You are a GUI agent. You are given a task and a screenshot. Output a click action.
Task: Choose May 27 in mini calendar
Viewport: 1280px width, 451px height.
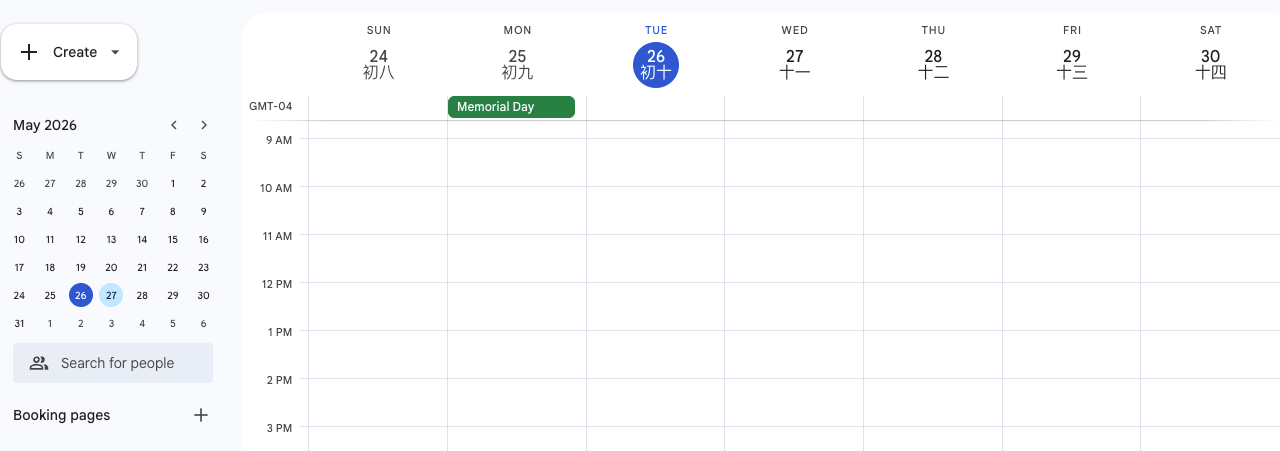(x=111, y=295)
